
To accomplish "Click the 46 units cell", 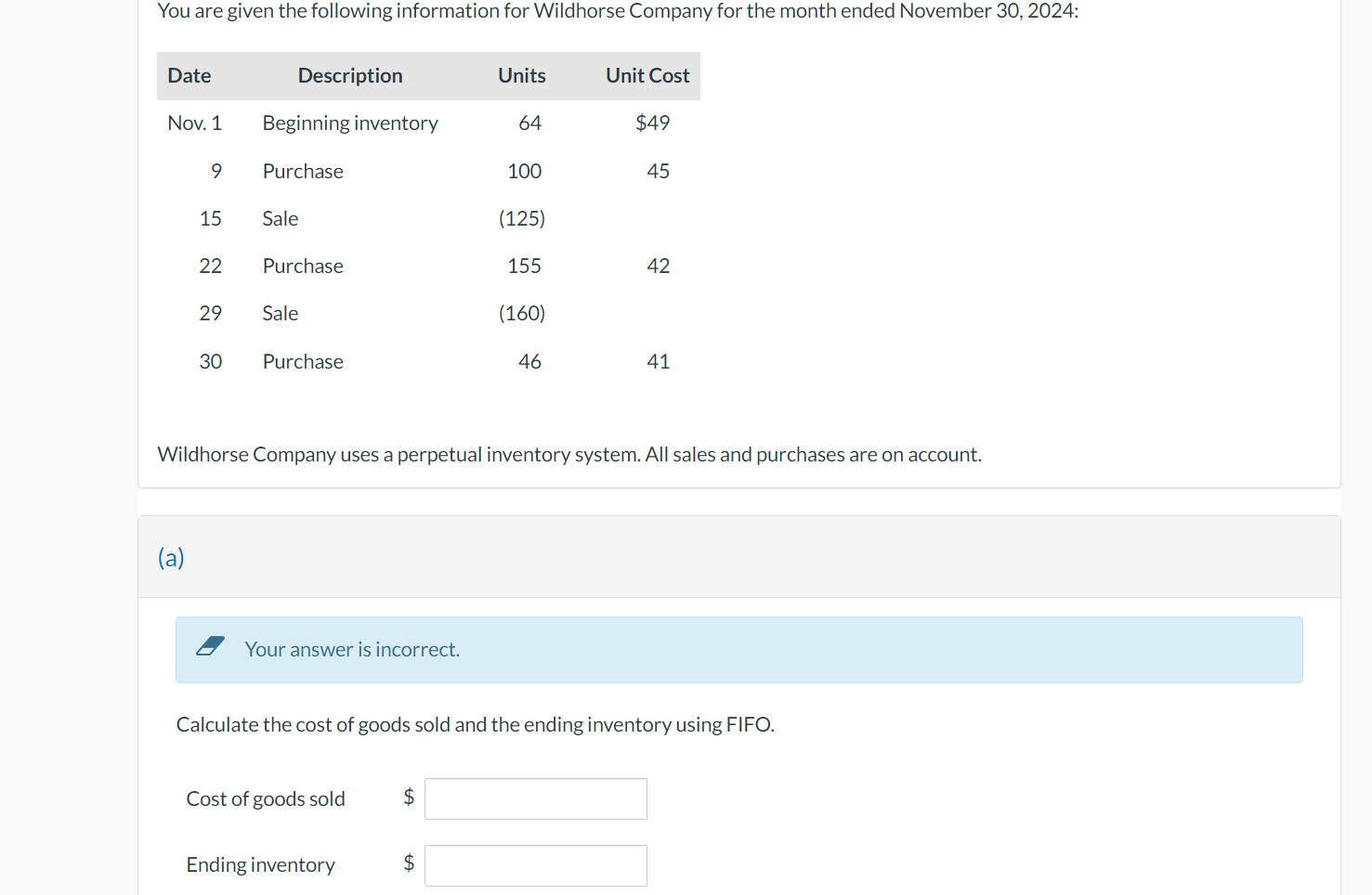I will [530, 362].
